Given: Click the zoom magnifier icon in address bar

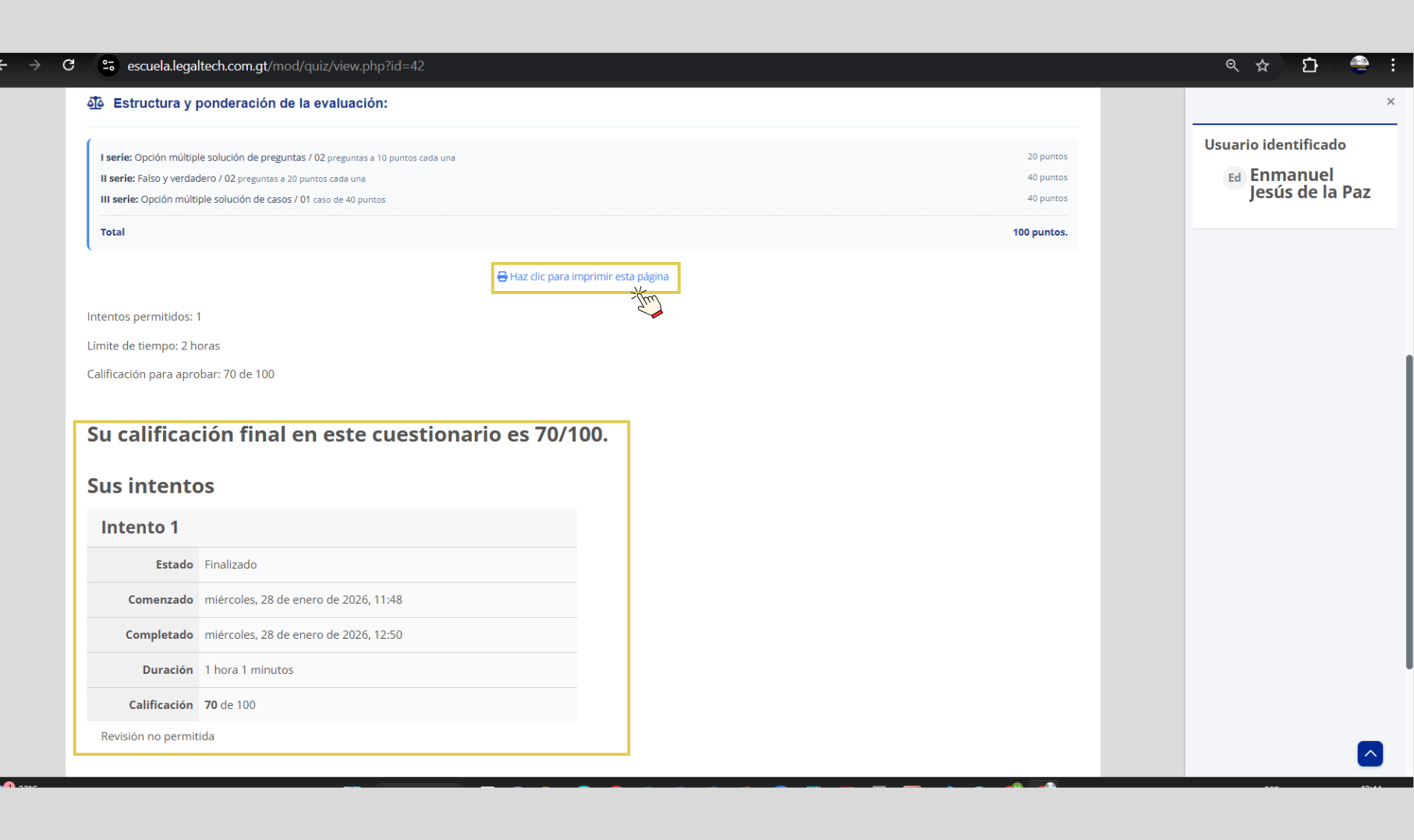Looking at the screenshot, I should [x=1231, y=66].
